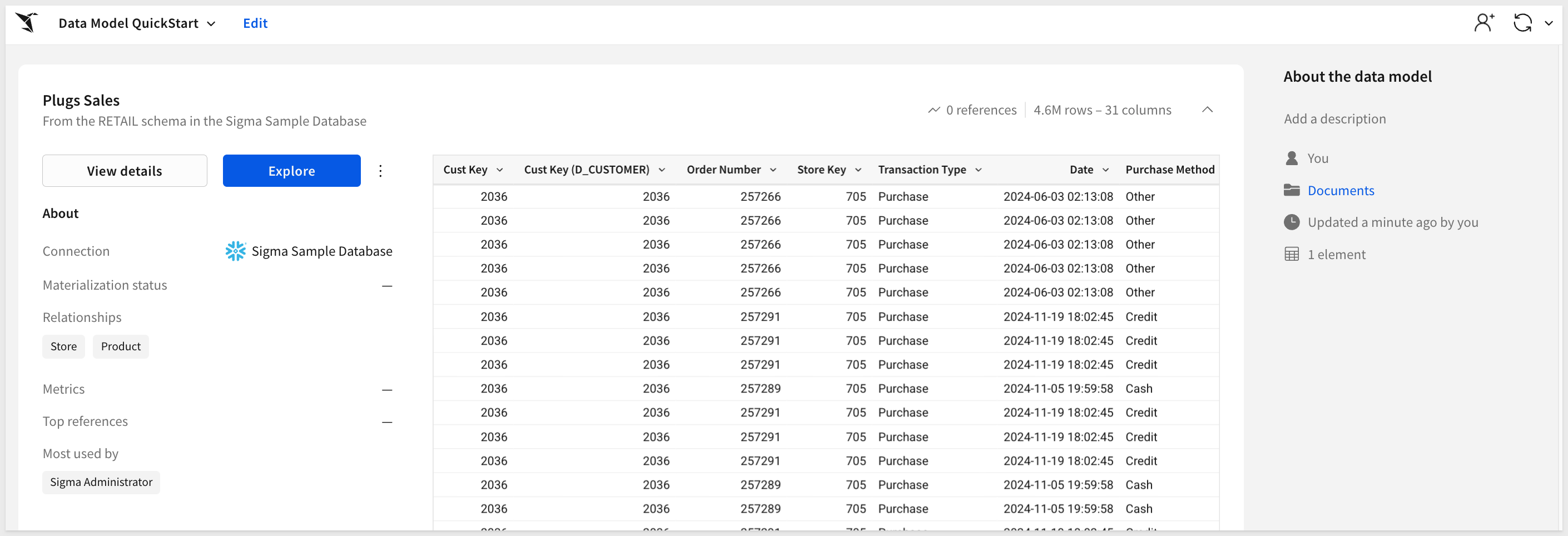The width and height of the screenshot is (1568, 536).
Task: Open the share/invite user icon
Action: pyautogui.click(x=1483, y=23)
